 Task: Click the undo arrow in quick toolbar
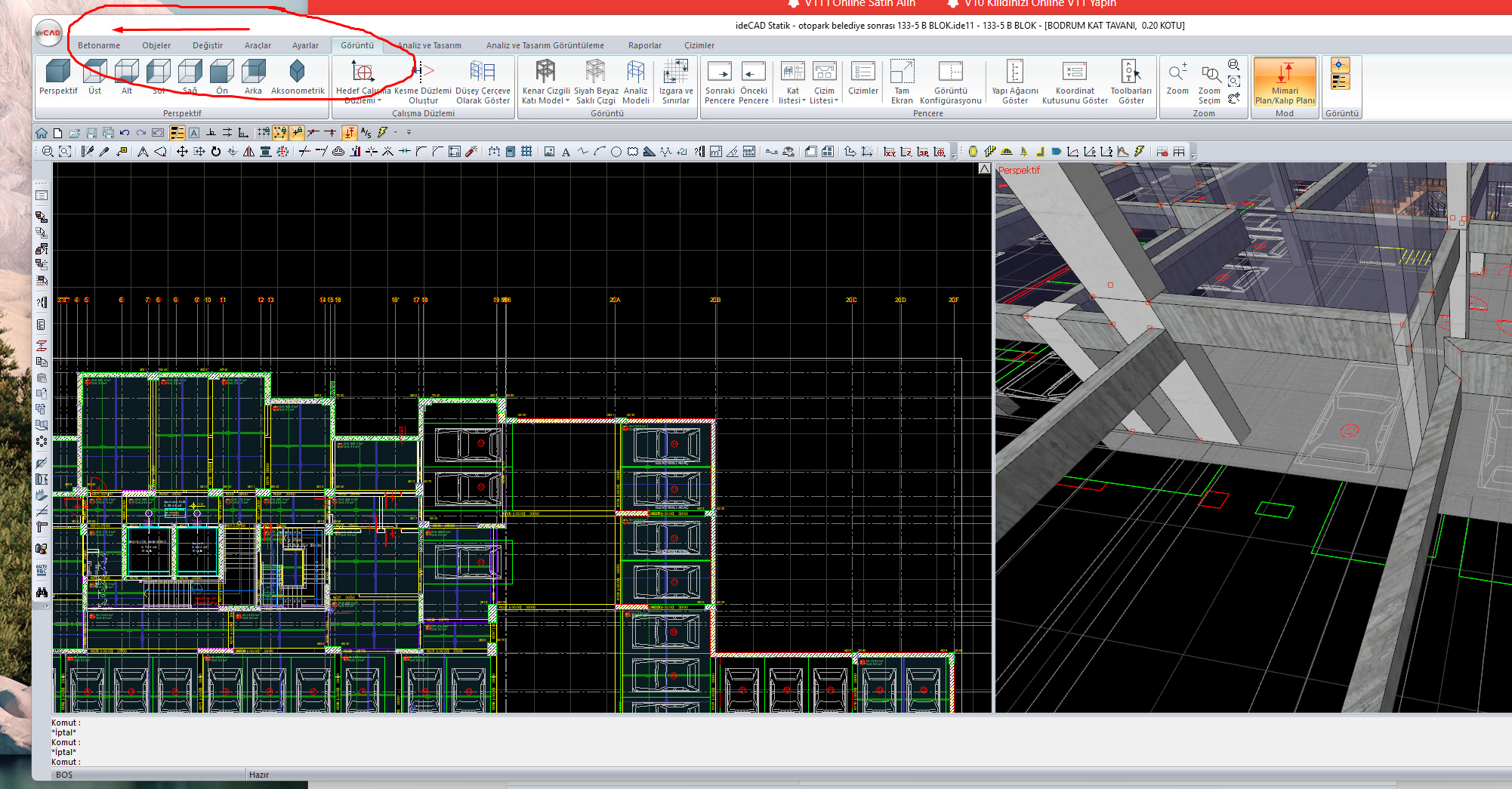[x=125, y=133]
